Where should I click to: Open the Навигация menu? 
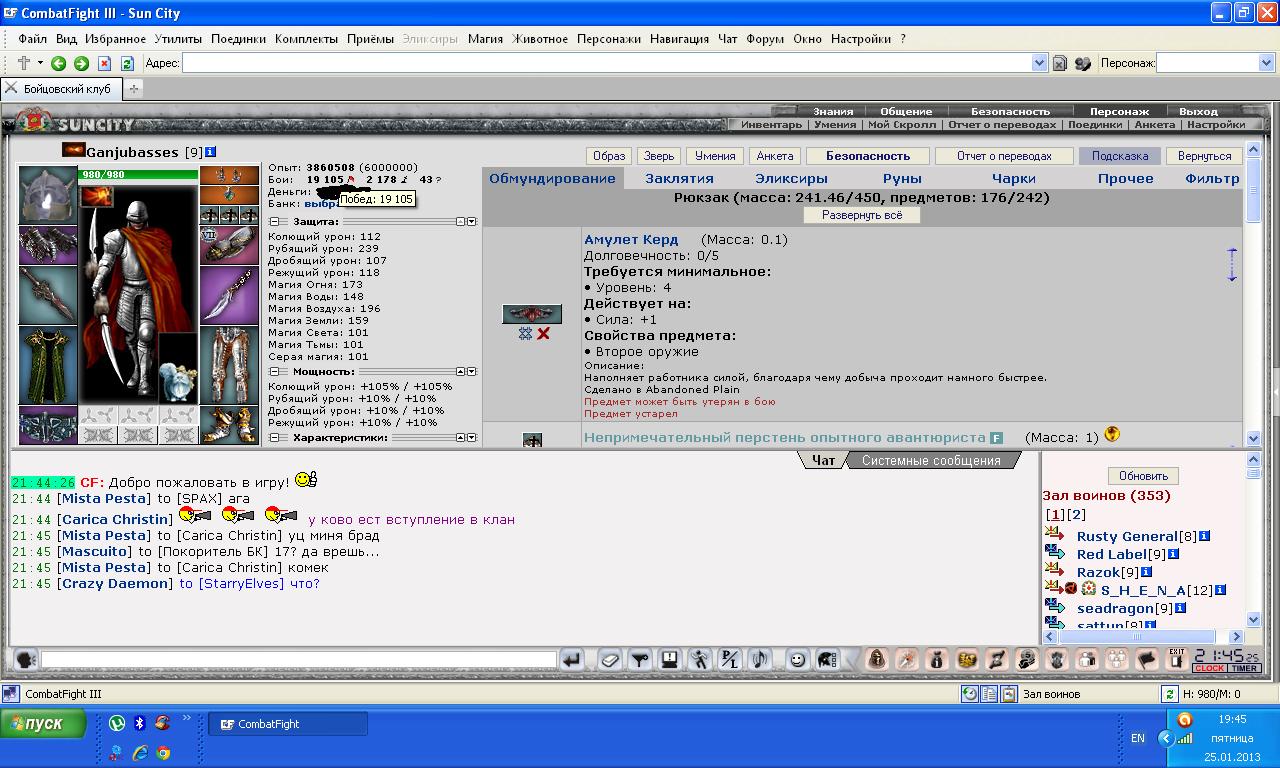[679, 39]
